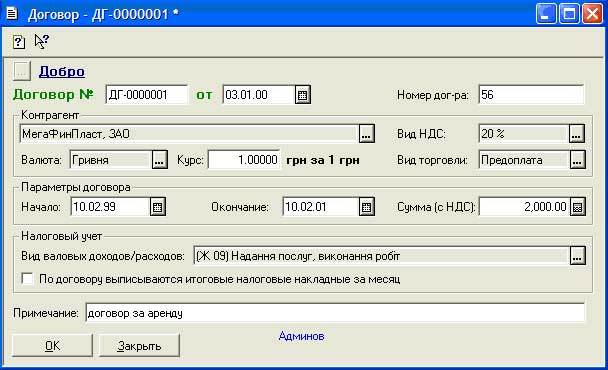This screenshot has height=370, width=608.
Task: Click the small button beside Добро
Action: [21, 71]
